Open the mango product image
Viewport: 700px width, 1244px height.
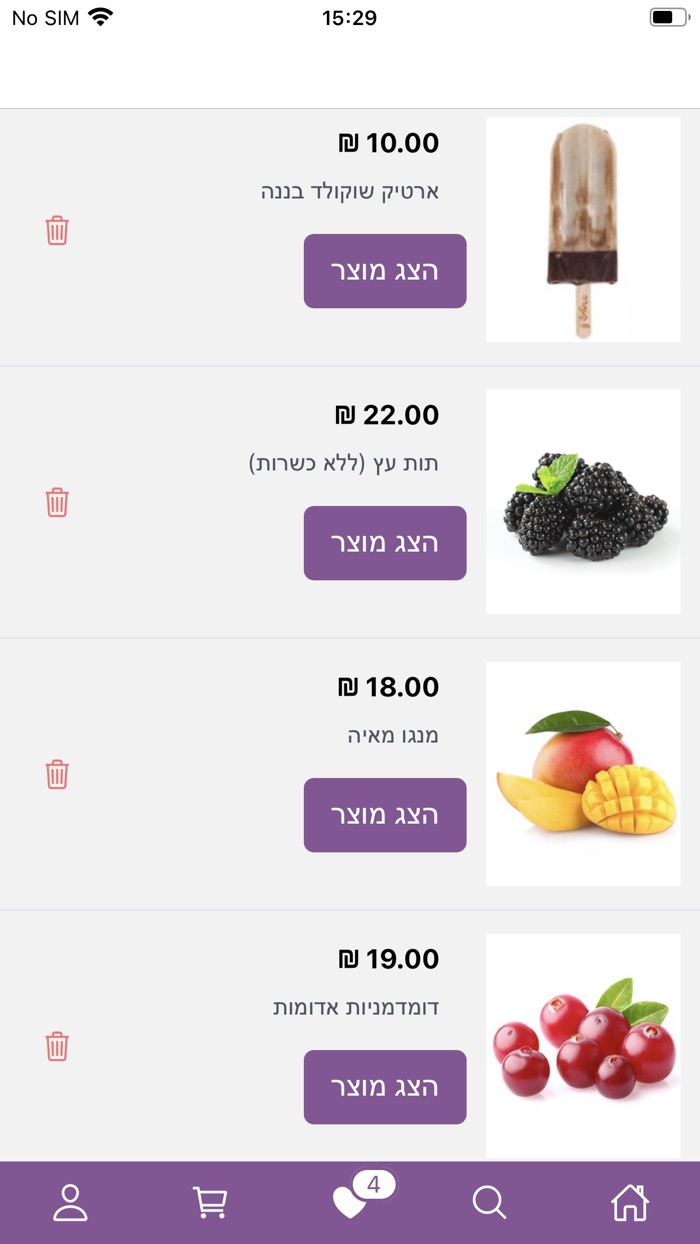pos(583,774)
